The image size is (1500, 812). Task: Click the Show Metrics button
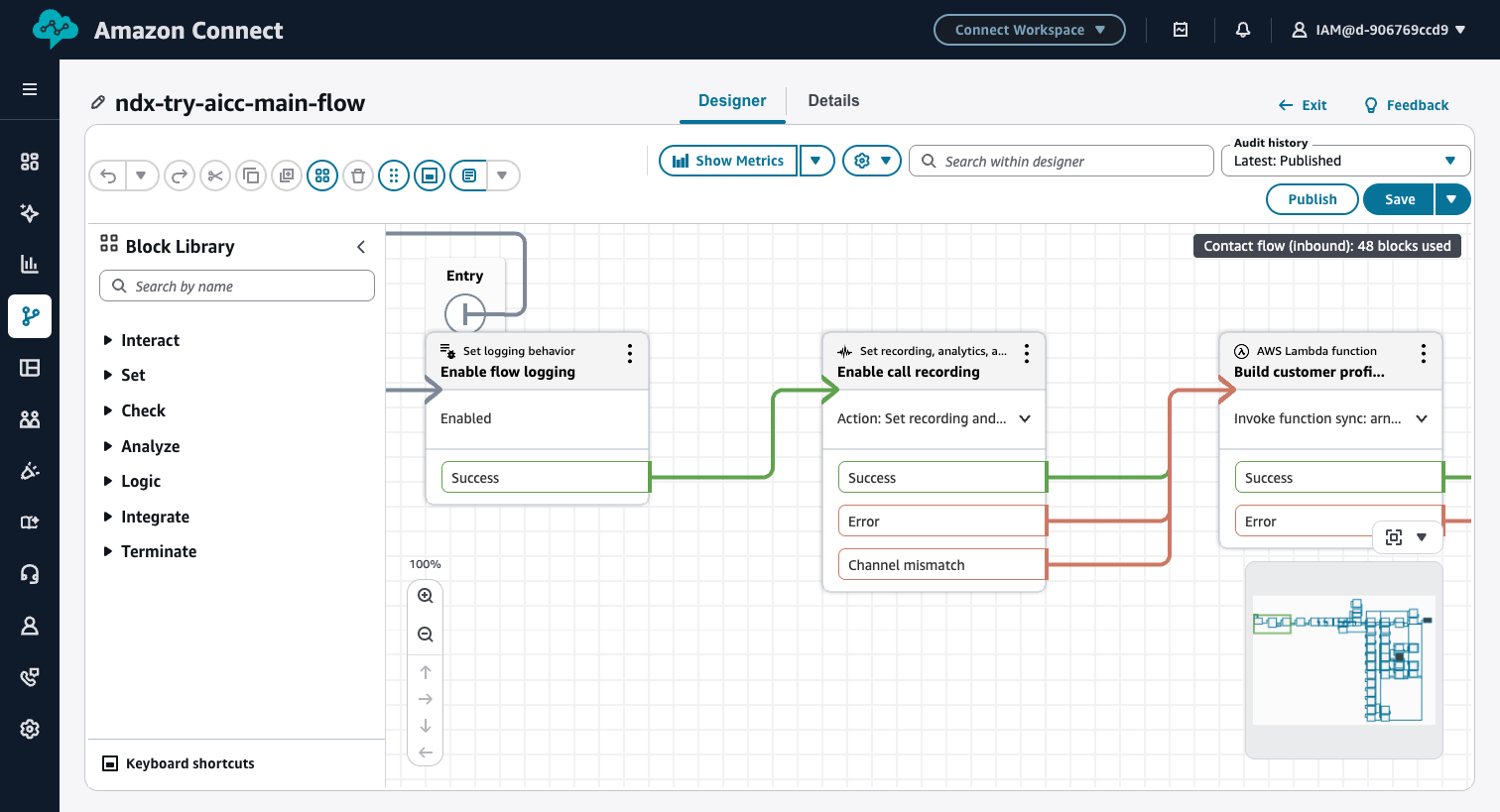(728, 161)
